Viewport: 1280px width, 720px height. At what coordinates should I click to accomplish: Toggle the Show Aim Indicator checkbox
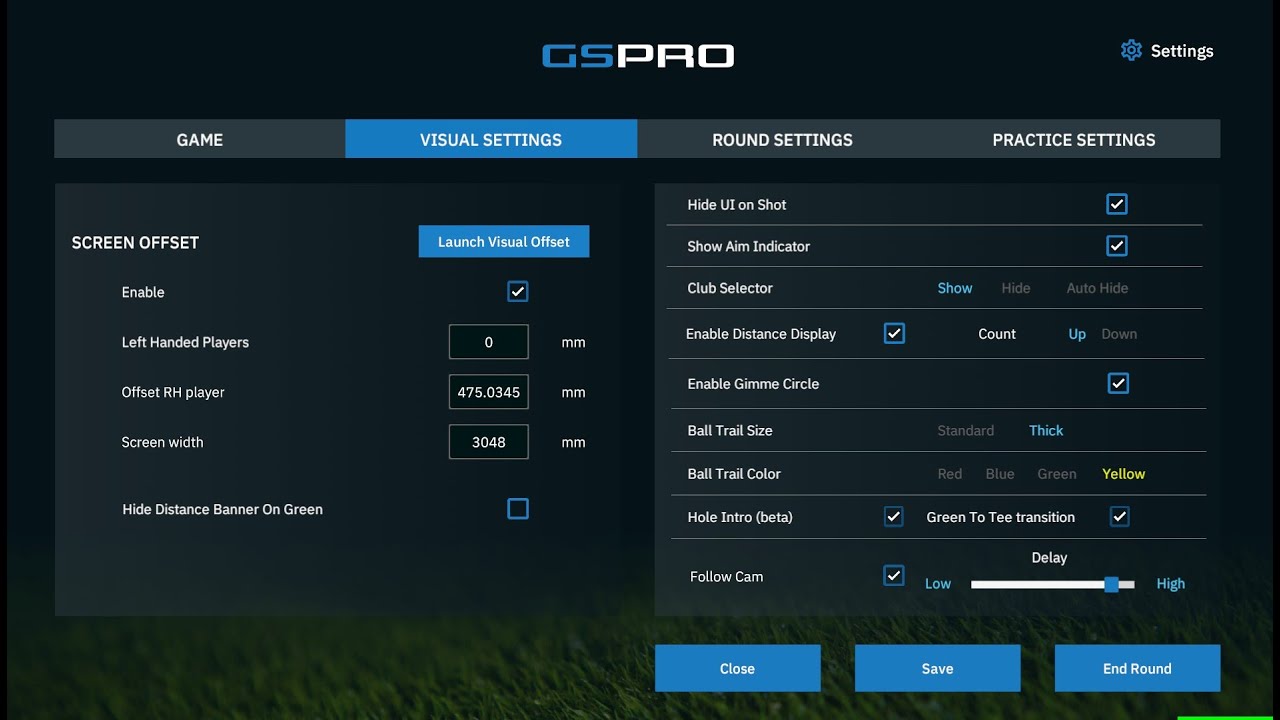(1117, 246)
